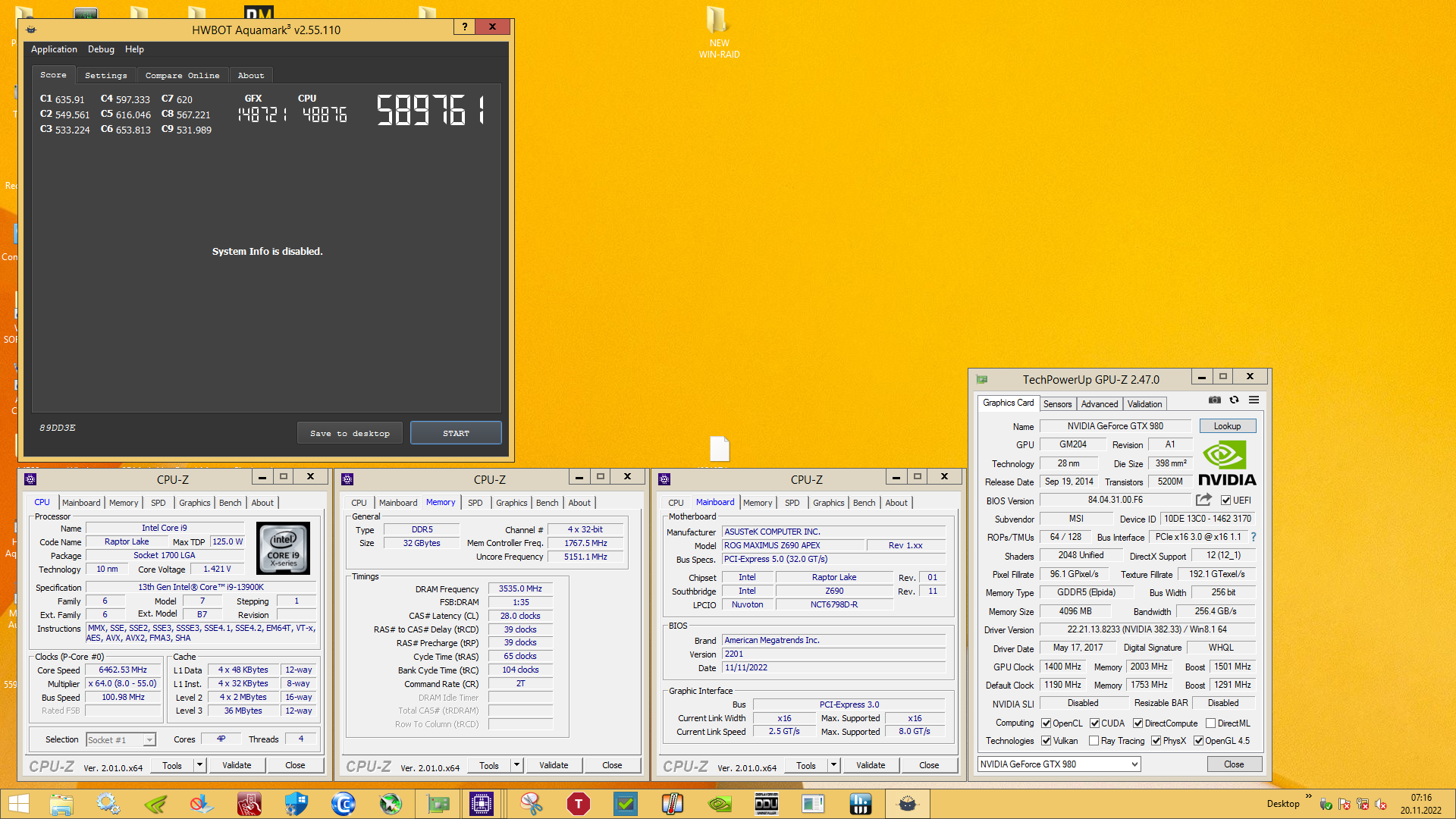The width and height of the screenshot is (1456, 819).
Task: Open the SPD tab in the left CPU-Z window
Action: click(x=158, y=503)
